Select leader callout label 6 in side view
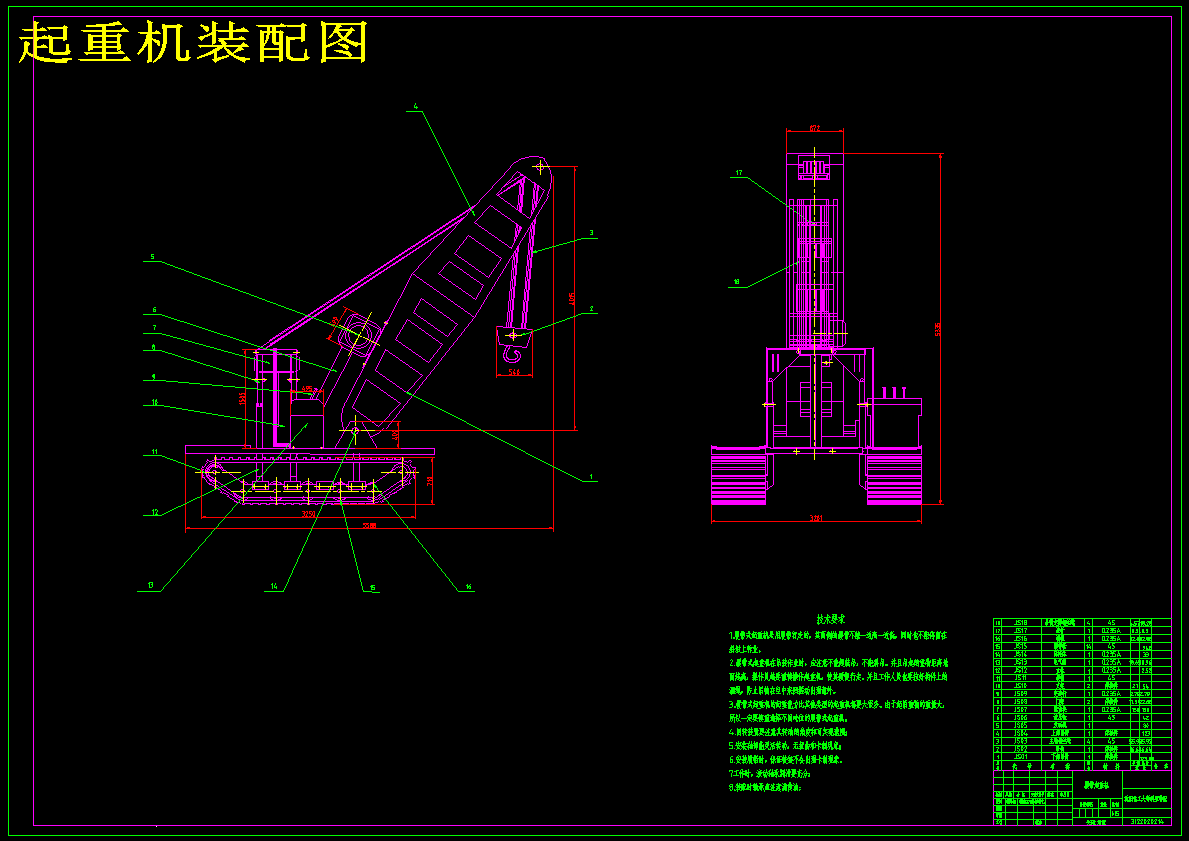 pos(154,309)
